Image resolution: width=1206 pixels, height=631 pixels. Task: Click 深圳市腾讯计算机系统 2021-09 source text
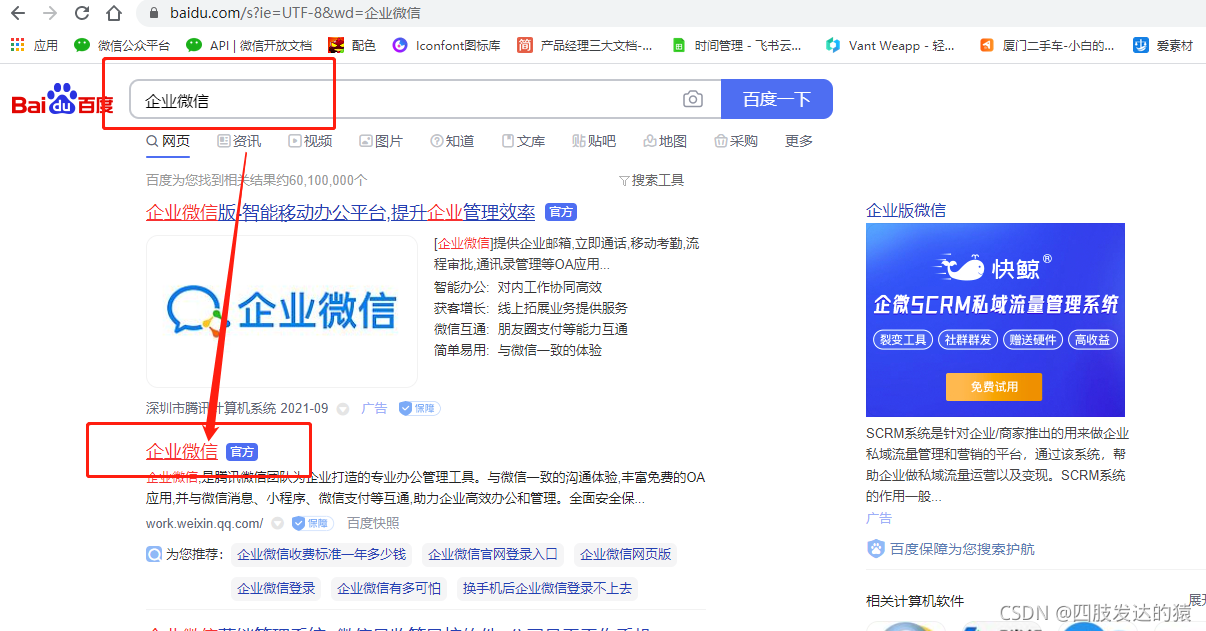(237, 408)
